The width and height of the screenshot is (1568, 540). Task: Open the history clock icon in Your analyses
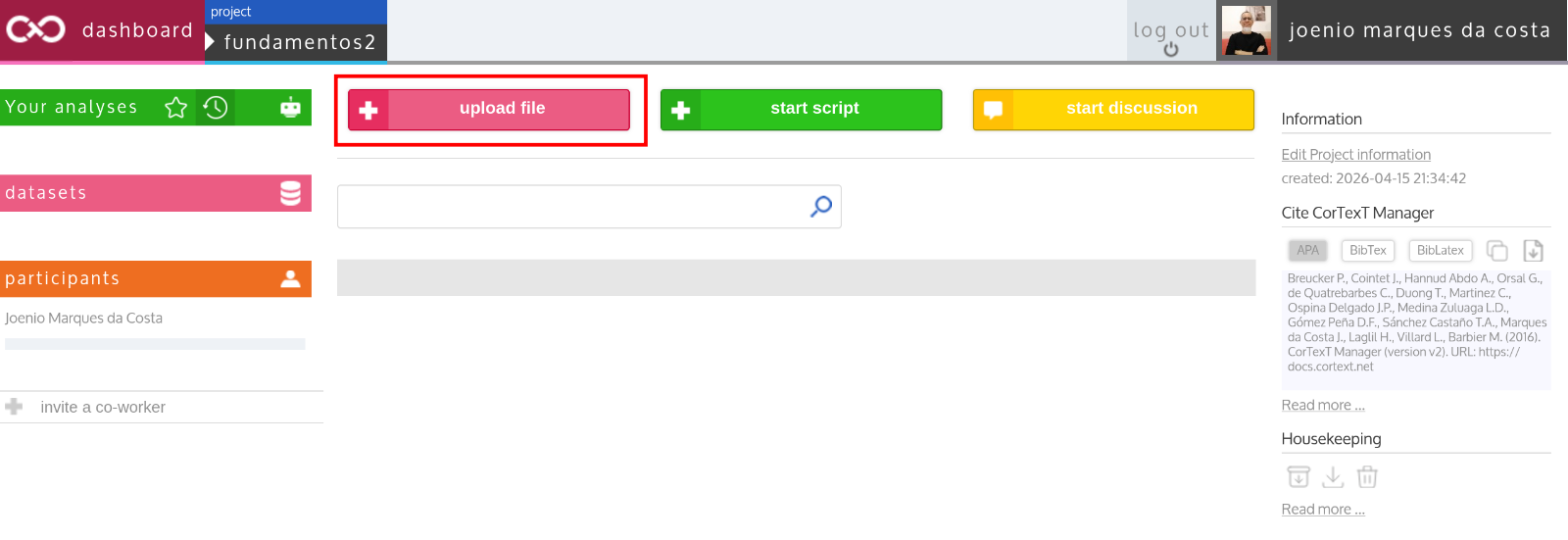point(216,108)
